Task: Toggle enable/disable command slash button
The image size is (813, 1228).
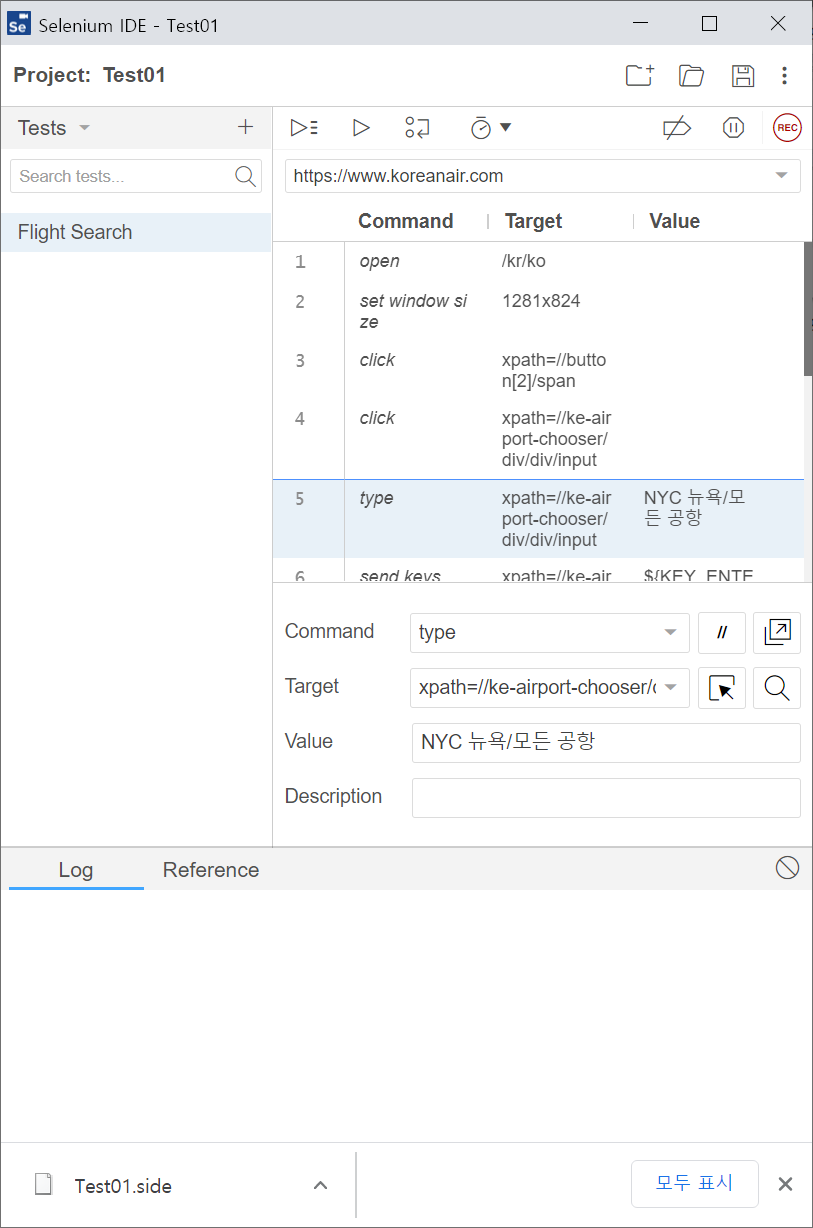Action: (x=722, y=632)
